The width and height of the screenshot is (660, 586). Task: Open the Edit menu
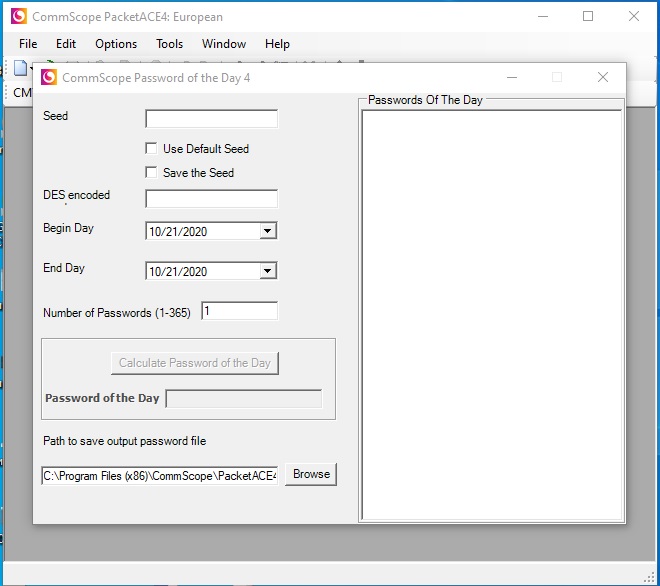coord(66,44)
